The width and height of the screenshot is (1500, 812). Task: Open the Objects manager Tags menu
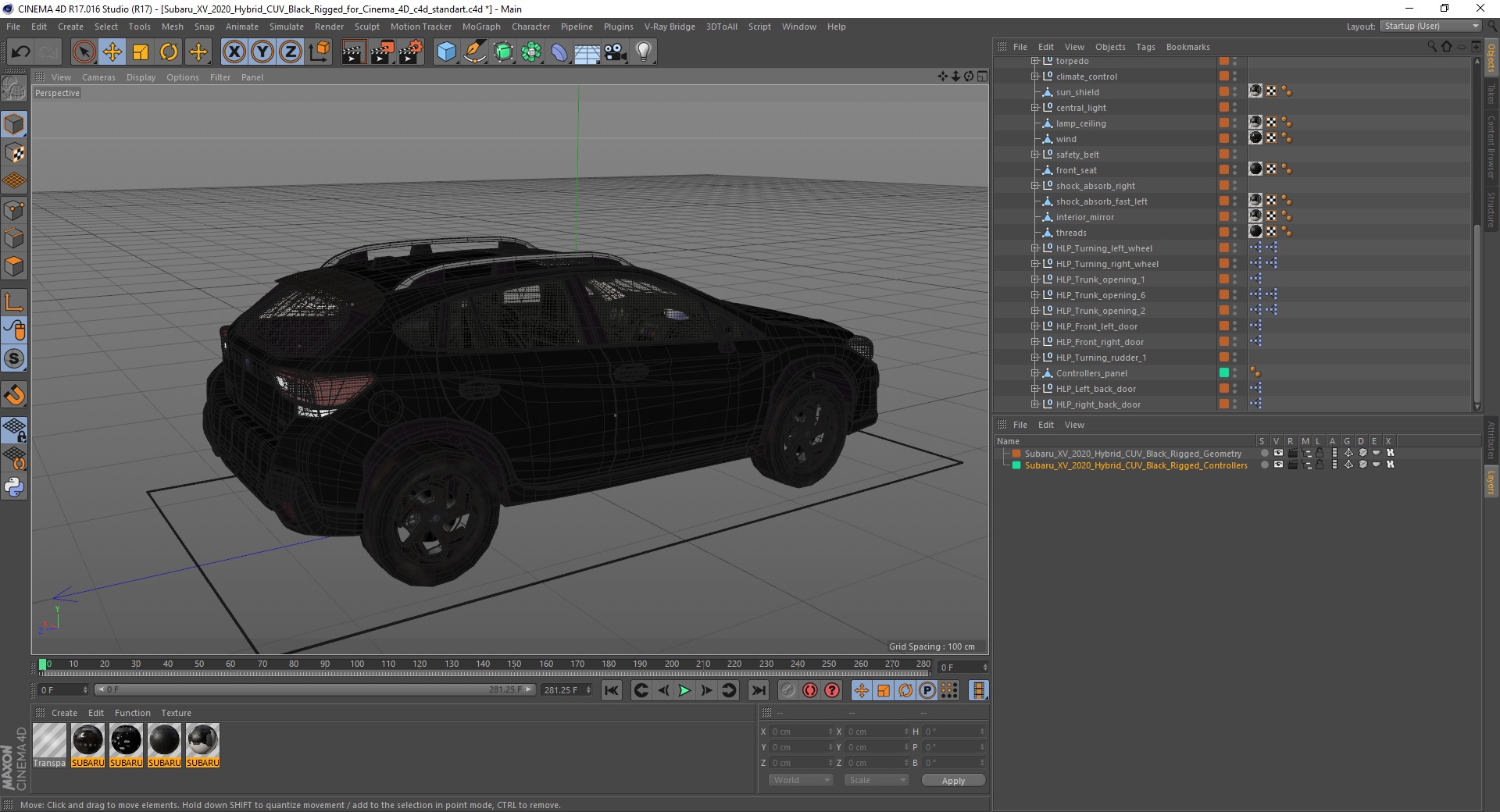point(1145,47)
